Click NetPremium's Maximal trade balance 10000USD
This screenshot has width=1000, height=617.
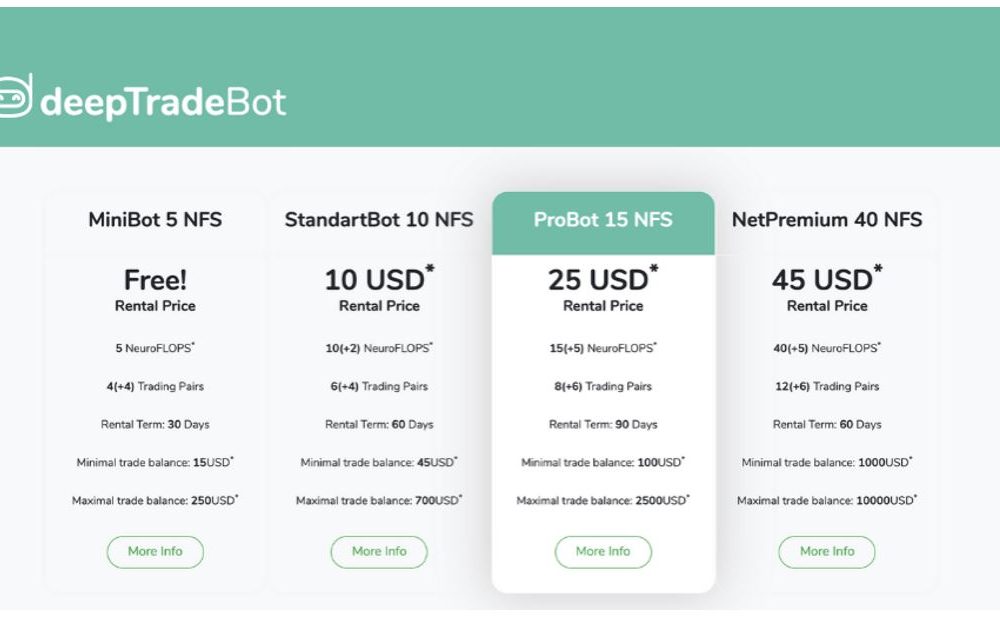coord(827,500)
